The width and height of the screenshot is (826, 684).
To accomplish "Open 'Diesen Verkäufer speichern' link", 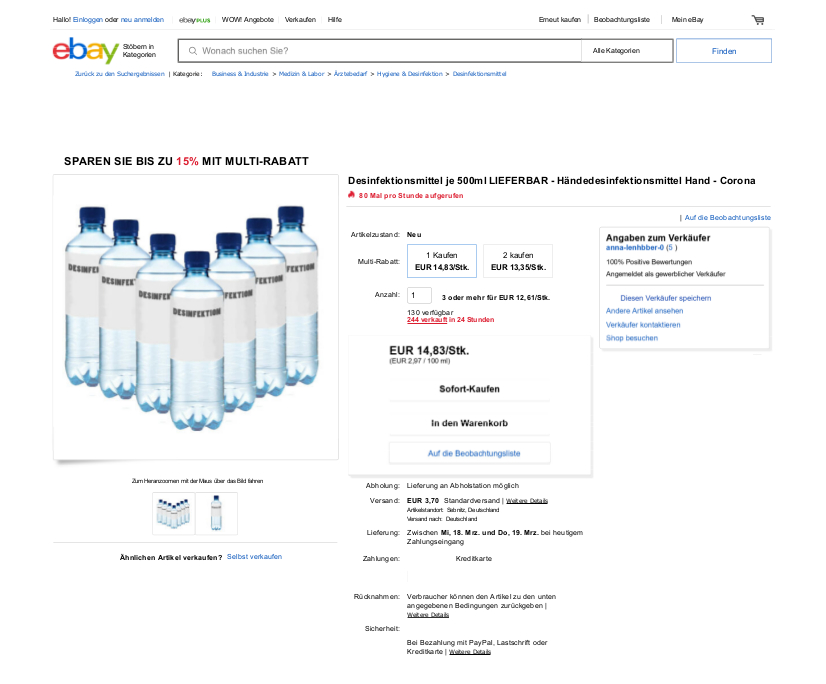I will pyautogui.click(x=665, y=298).
